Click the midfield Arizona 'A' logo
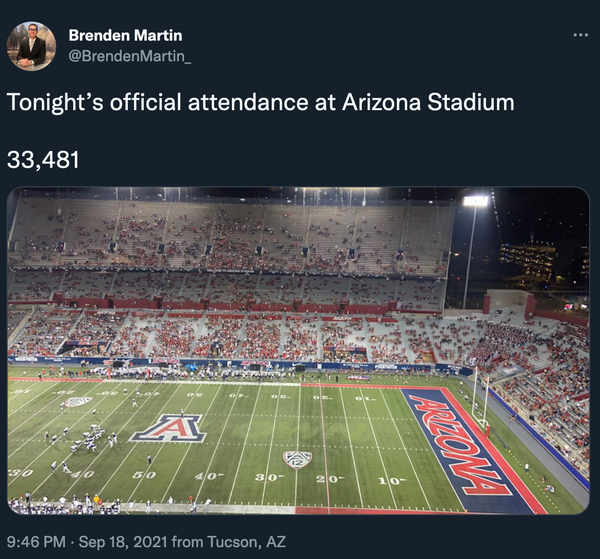The height and width of the screenshot is (559, 600). (167, 428)
